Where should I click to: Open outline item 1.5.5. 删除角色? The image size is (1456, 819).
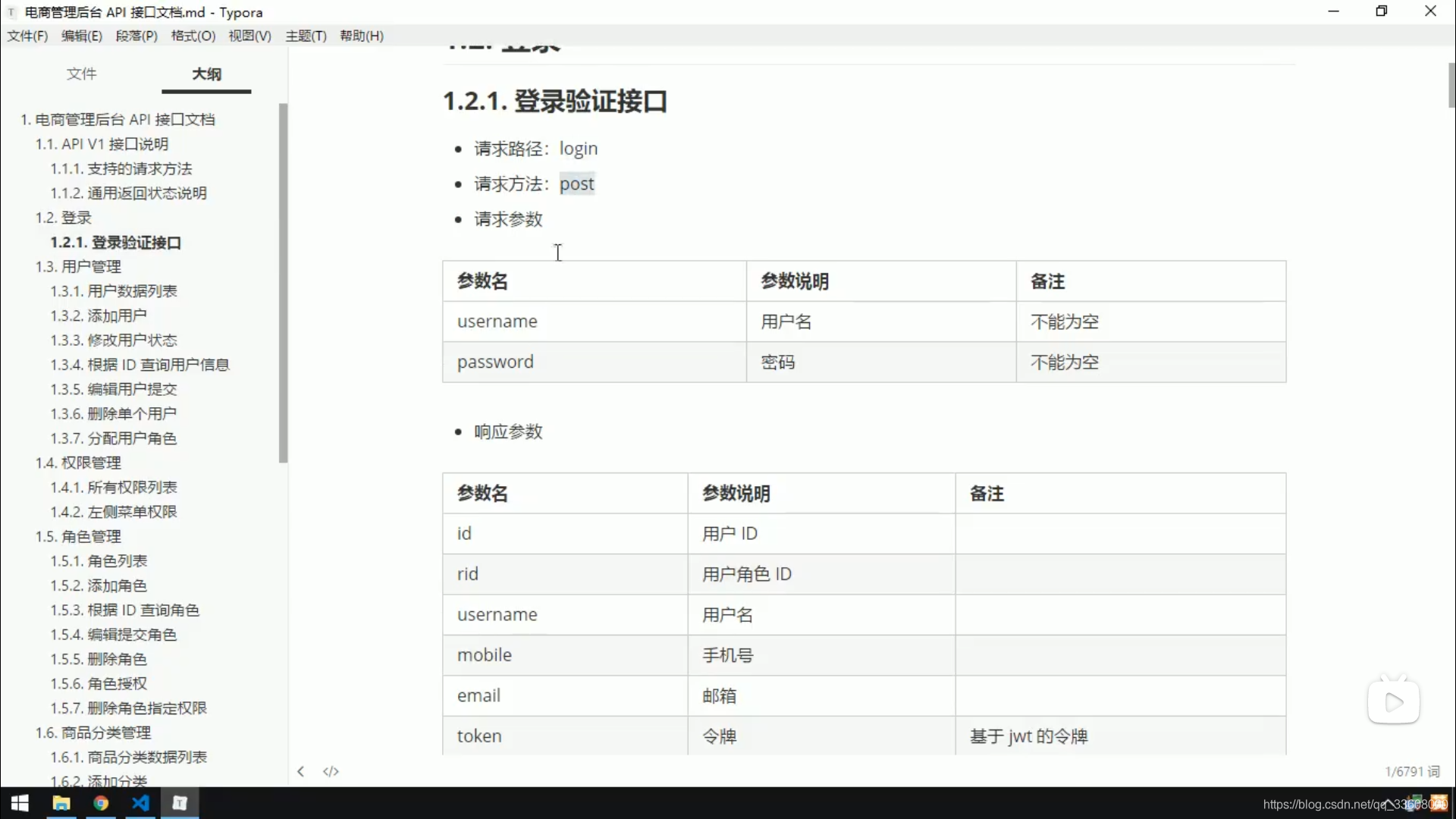point(99,659)
